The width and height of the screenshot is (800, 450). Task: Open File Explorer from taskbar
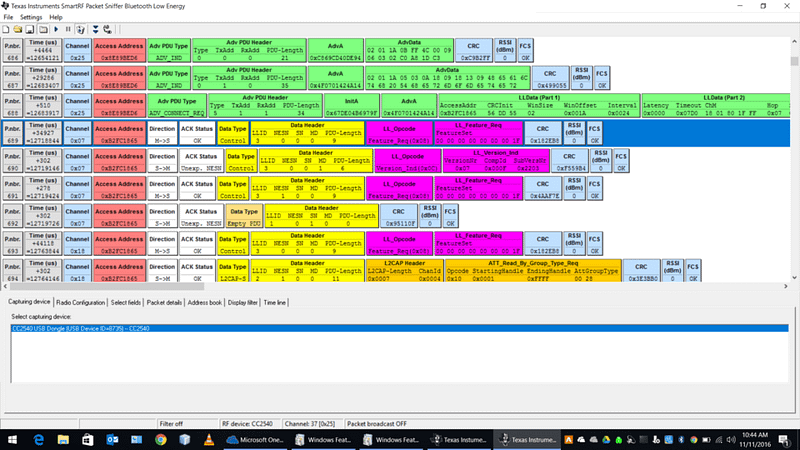[63, 439]
